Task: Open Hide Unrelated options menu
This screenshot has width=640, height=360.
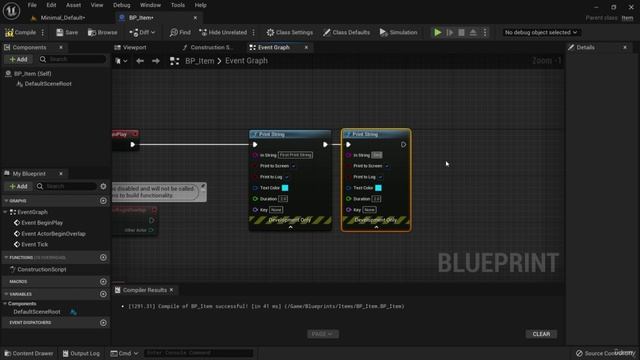Action: point(253,32)
